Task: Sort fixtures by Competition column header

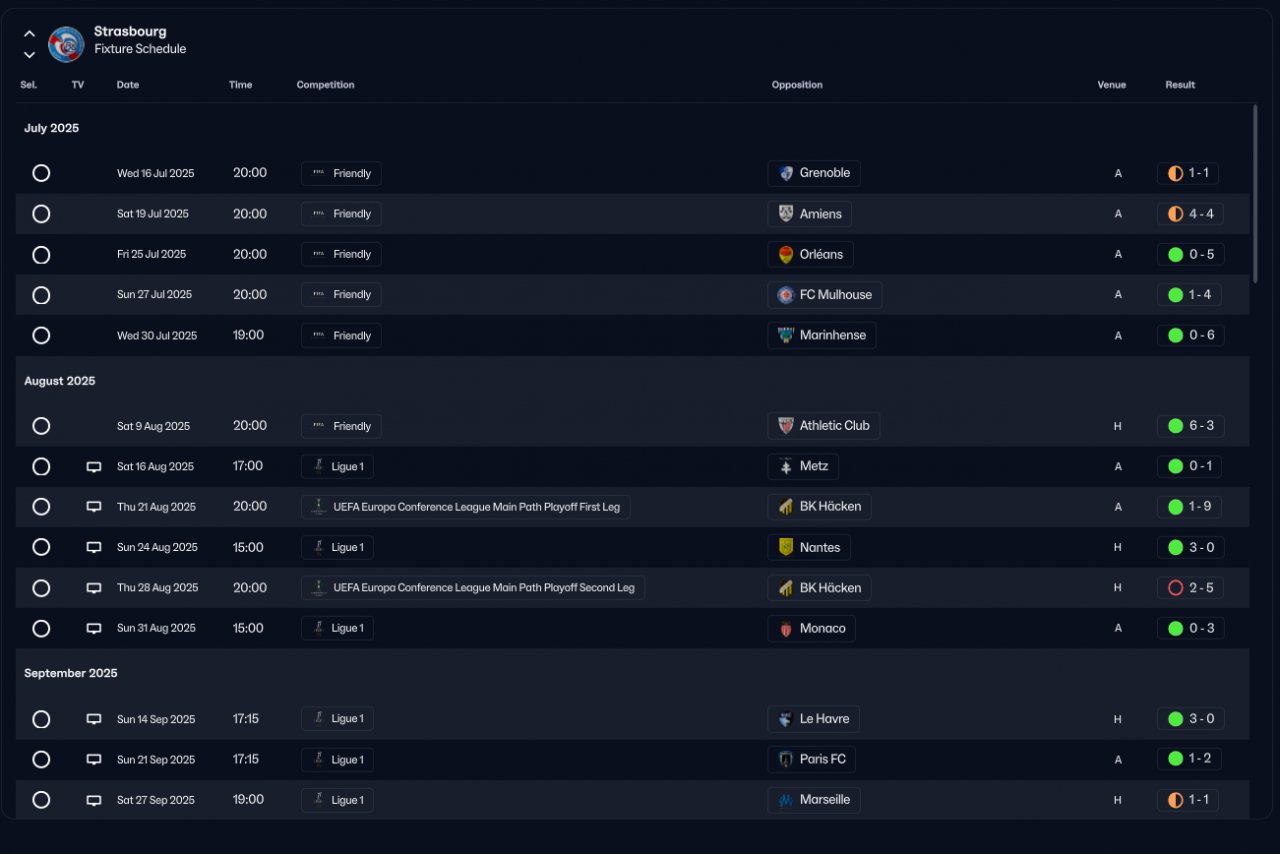Action: coord(325,85)
